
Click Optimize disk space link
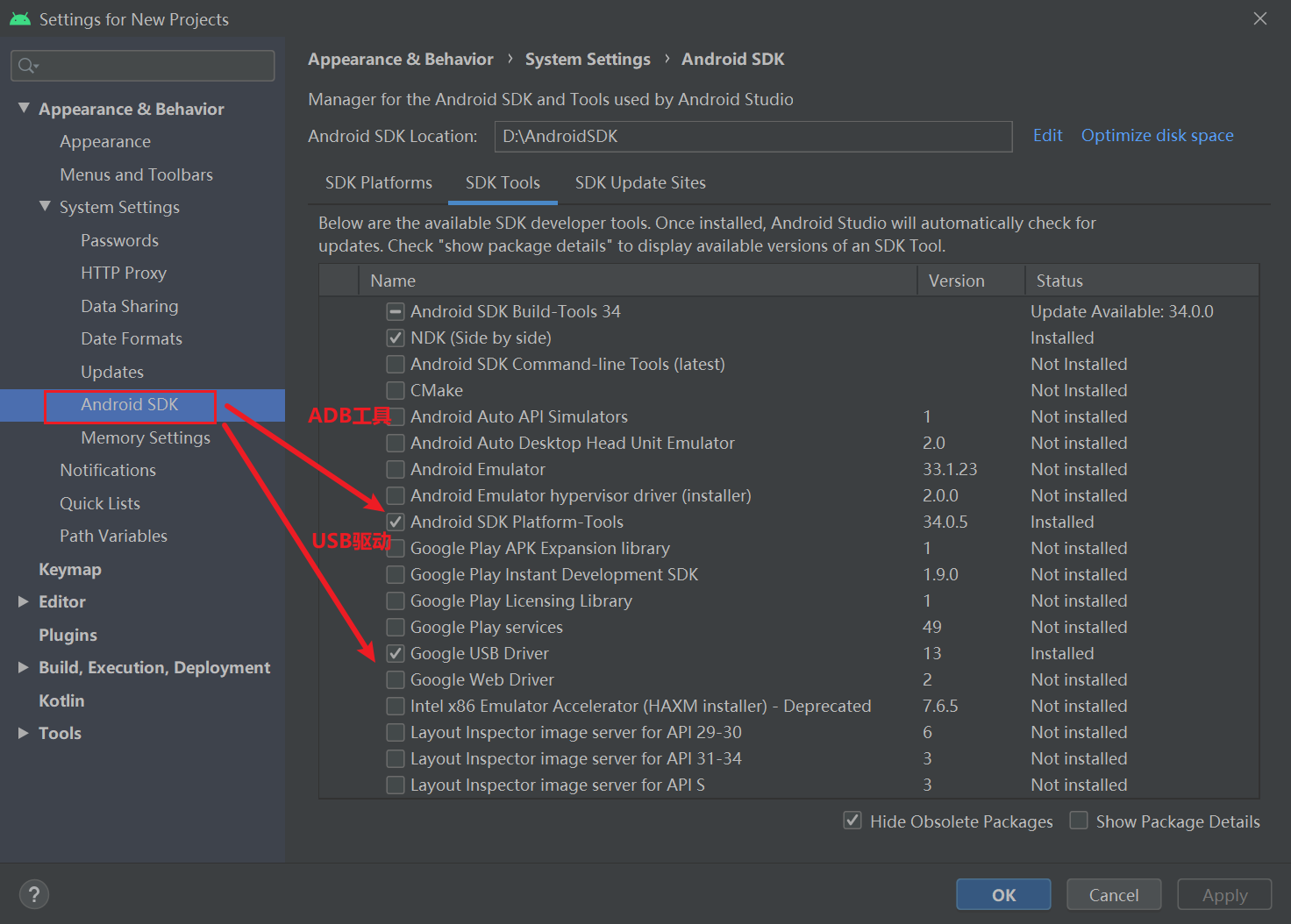(1157, 136)
